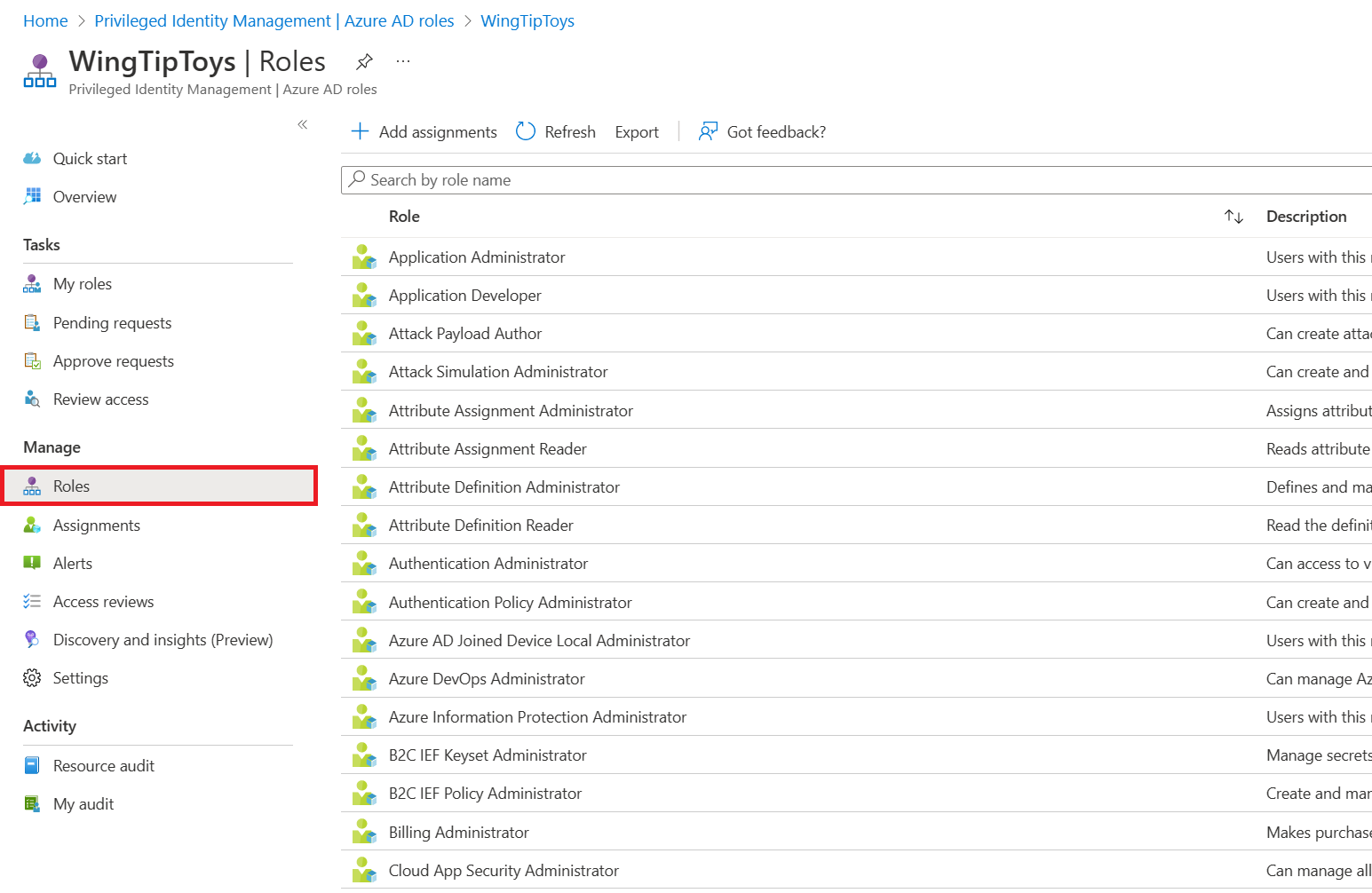
Task: Go to Home breadcrumb
Action: 45,20
